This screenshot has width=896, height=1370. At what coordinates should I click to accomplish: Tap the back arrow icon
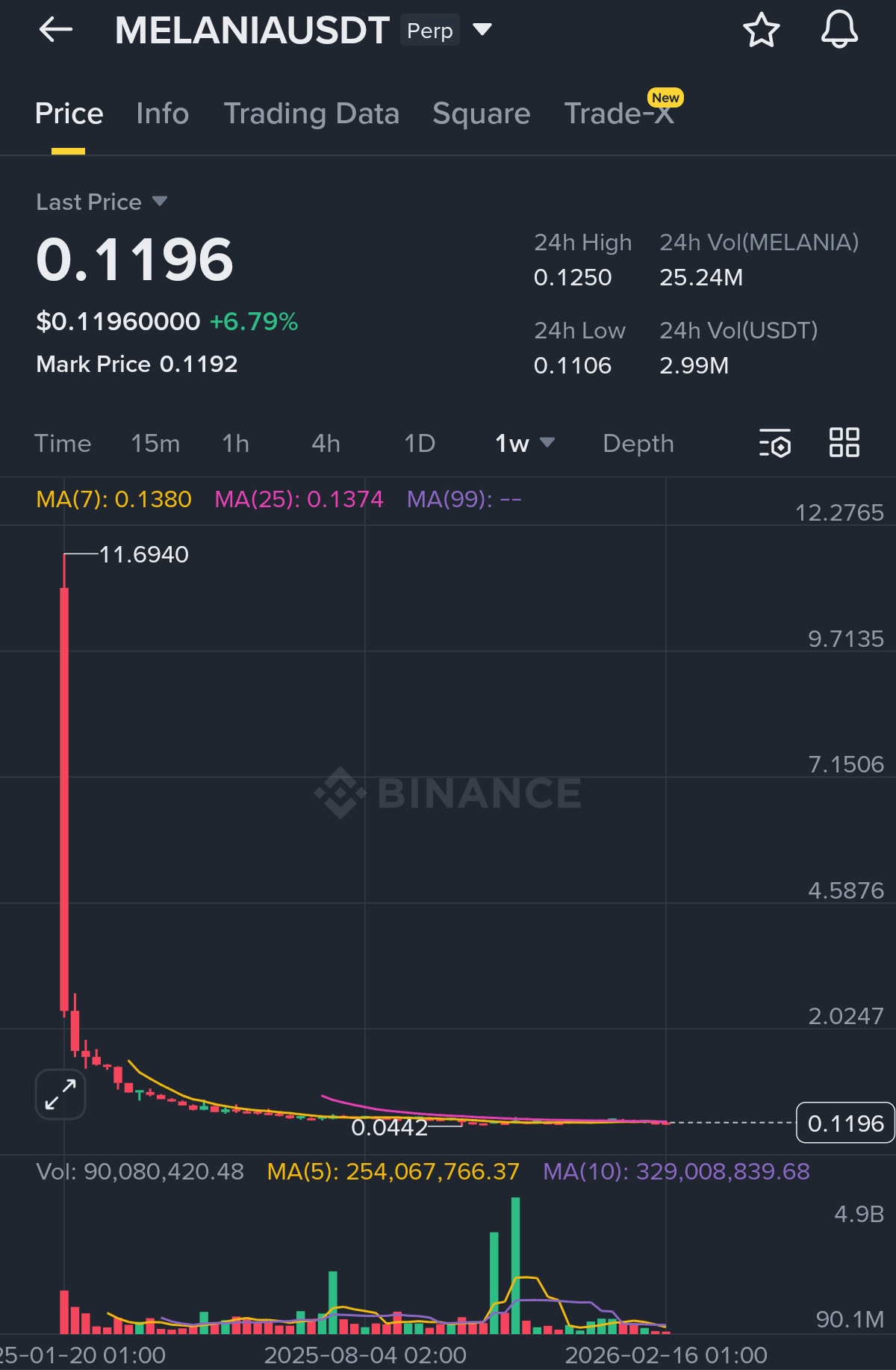click(x=55, y=31)
